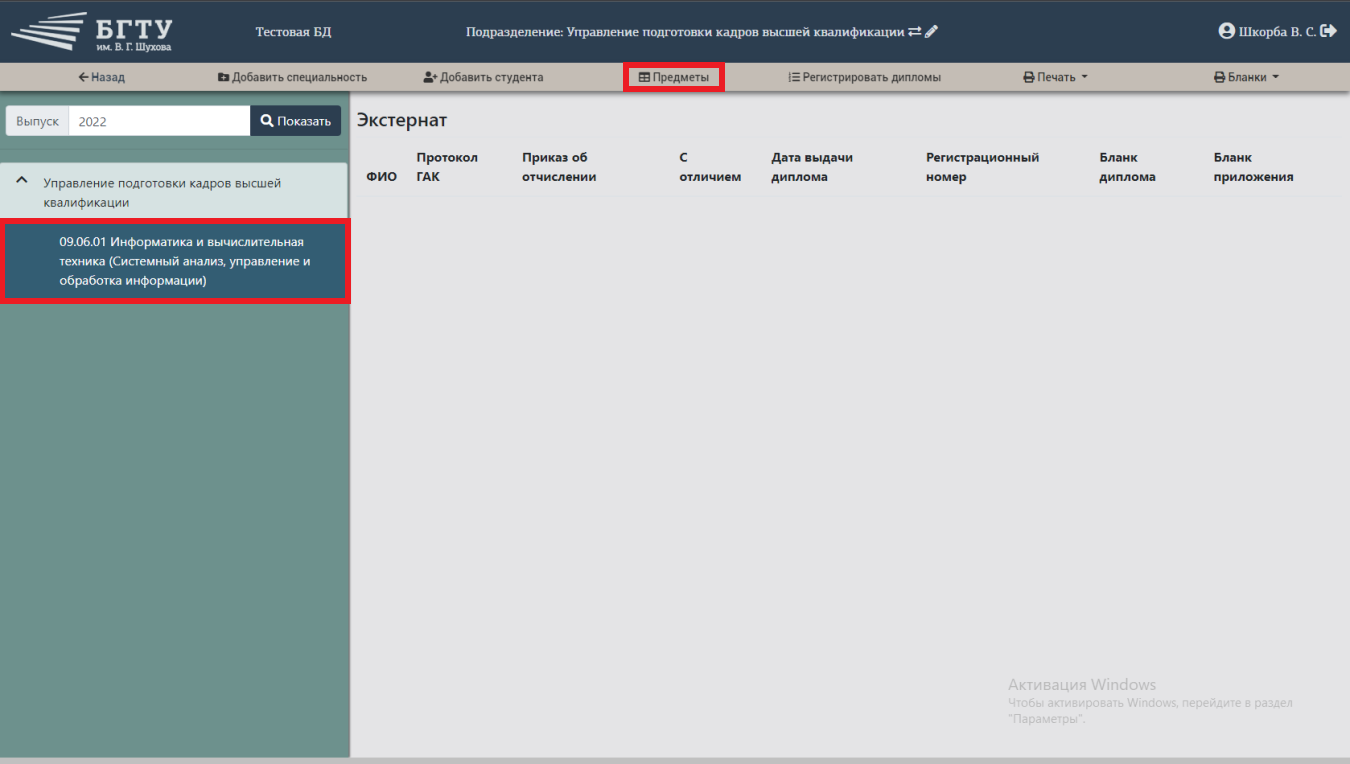
Task: Click the Тестовая БД label in the header
Action: point(293,32)
